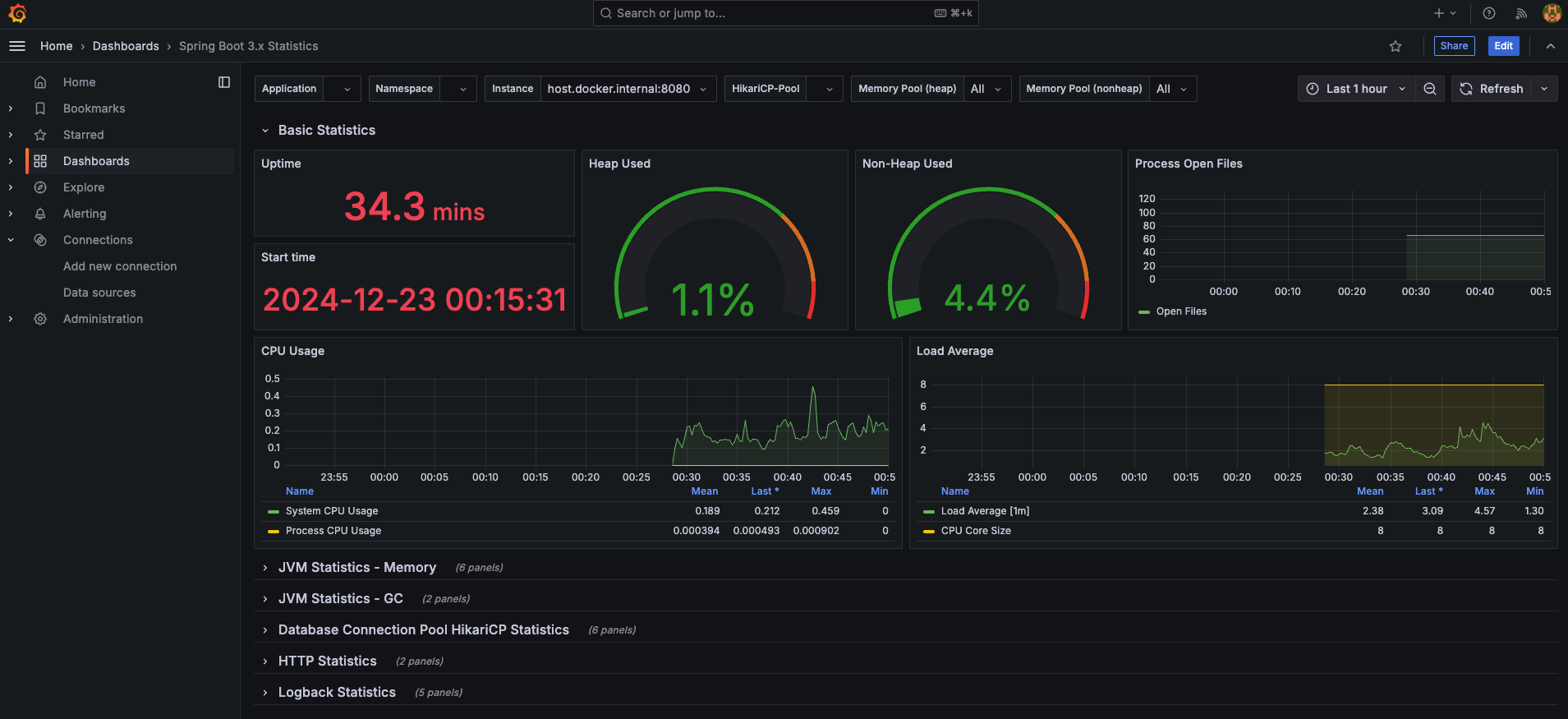Expand the JVM Statistics - Memory row
This screenshot has height=719, width=1568.
(356, 568)
